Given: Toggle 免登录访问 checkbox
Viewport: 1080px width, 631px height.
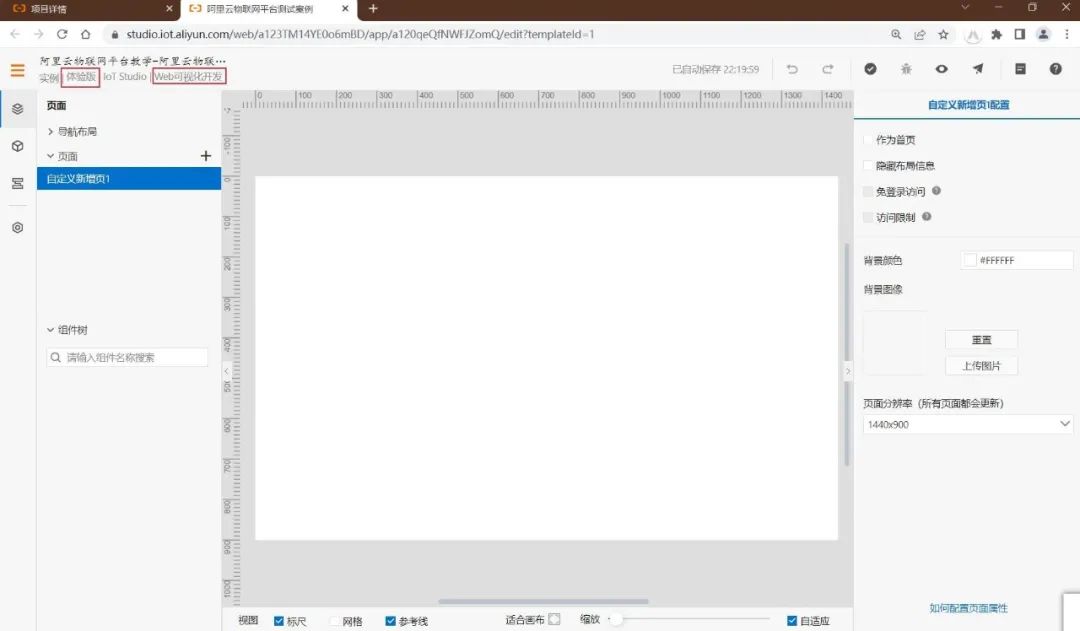Looking at the screenshot, I should 868,192.
